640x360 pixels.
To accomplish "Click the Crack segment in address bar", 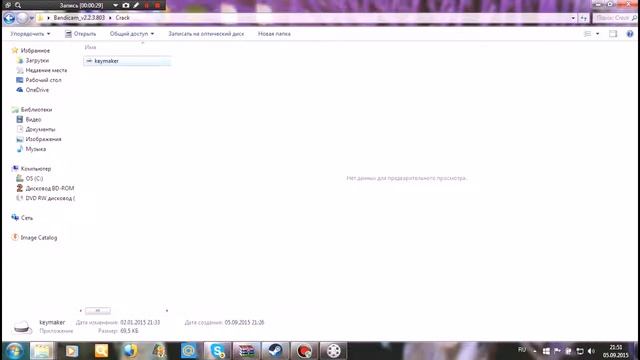I will 122,18.
